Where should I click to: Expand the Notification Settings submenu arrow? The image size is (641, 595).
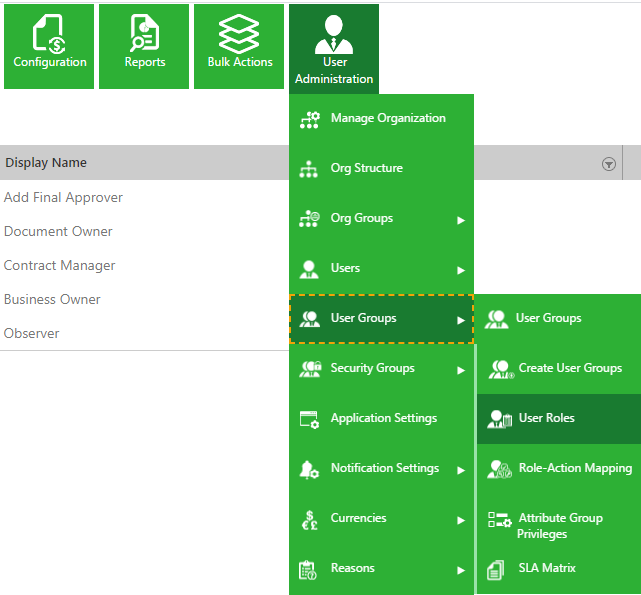point(461,470)
